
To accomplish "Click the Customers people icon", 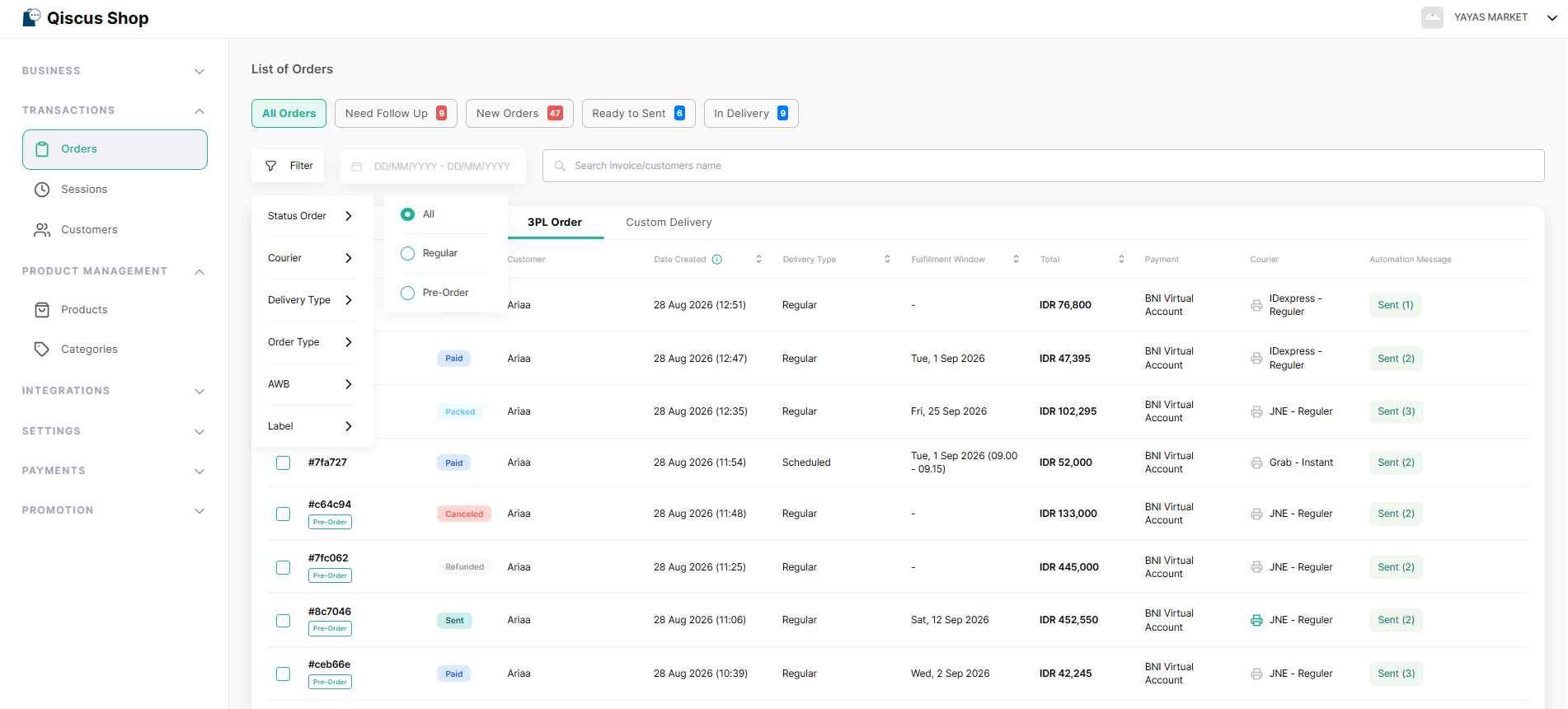I will [x=42, y=230].
